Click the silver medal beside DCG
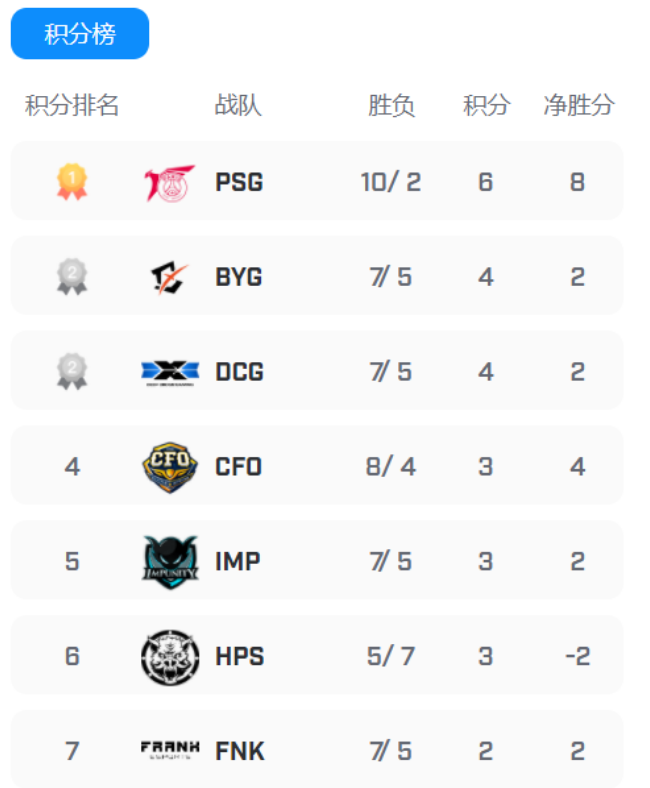Viewport: 650px width, 788px height. pyautogui.click(x=72, y=372)
